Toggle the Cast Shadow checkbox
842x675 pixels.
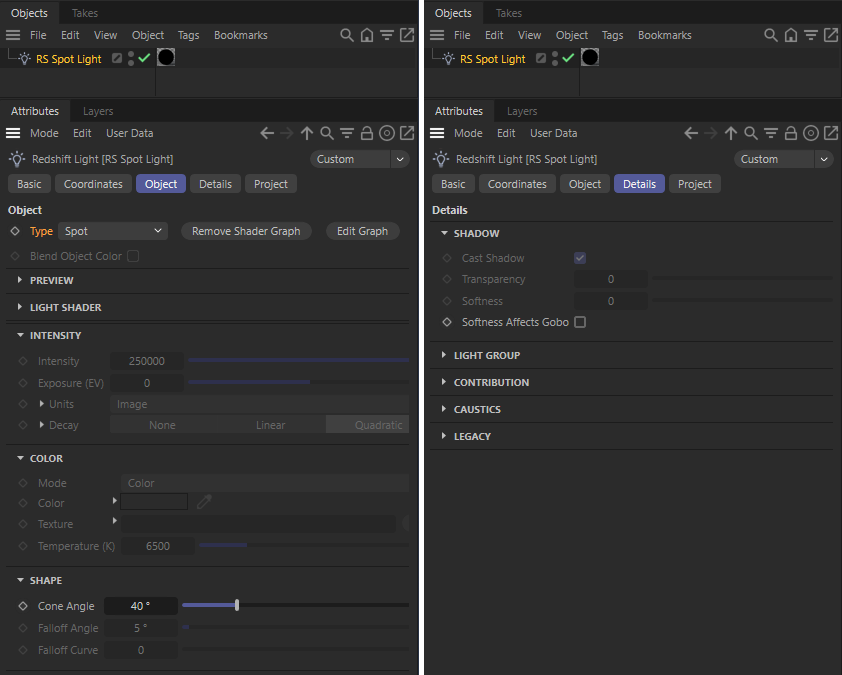(x=580, y=258)
